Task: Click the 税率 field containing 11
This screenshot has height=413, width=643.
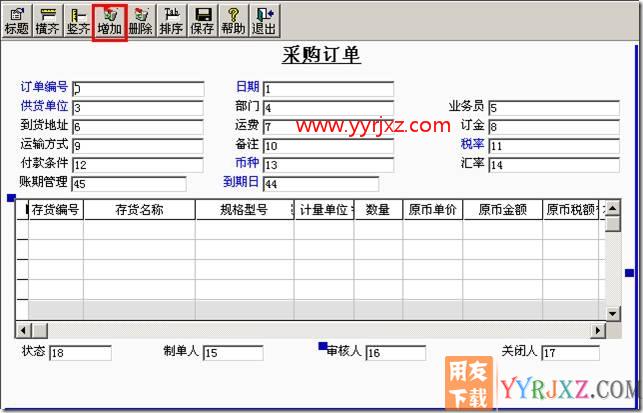Action: (x=554, y=146)
